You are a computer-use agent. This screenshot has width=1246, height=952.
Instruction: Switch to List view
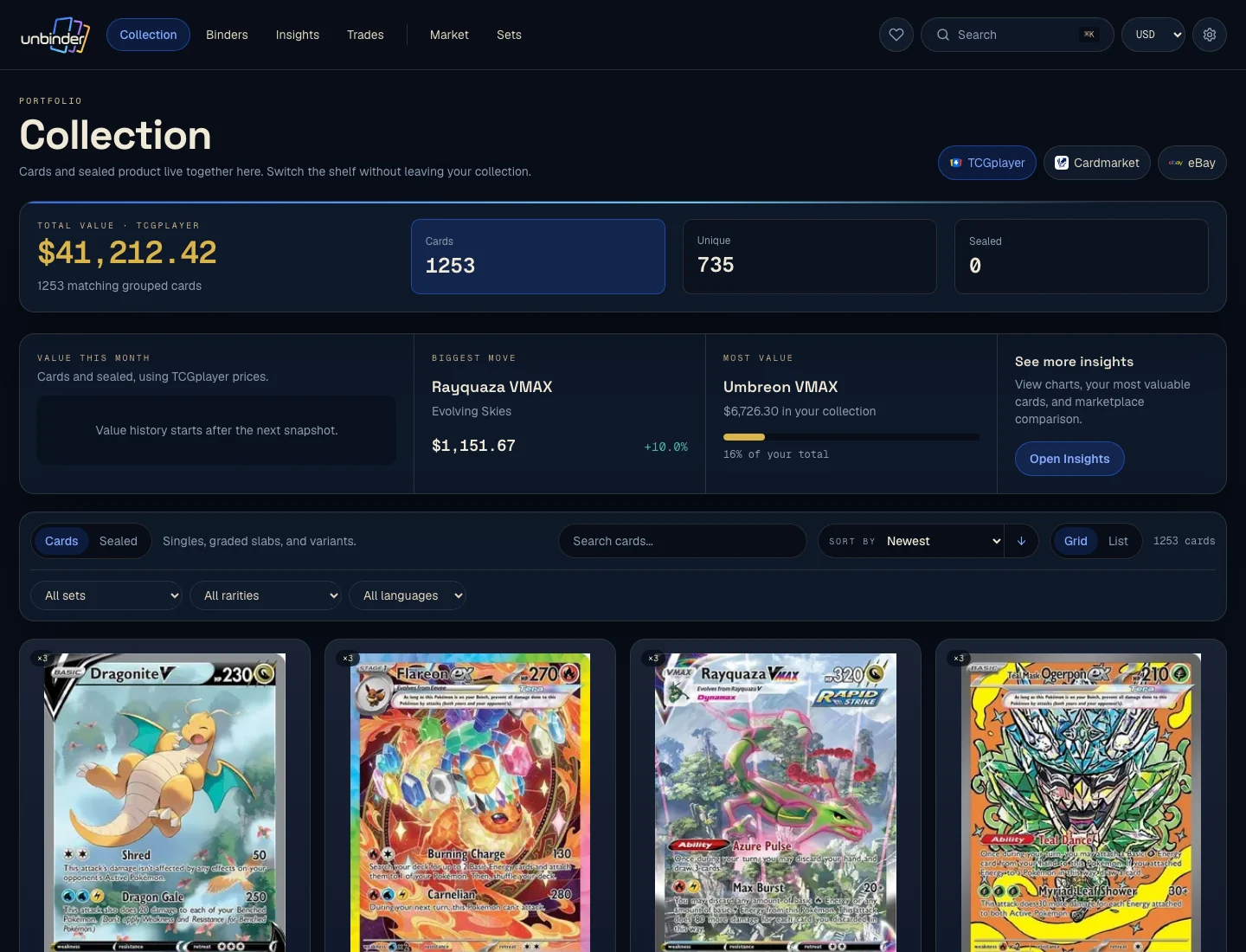tap(1118, 541)
